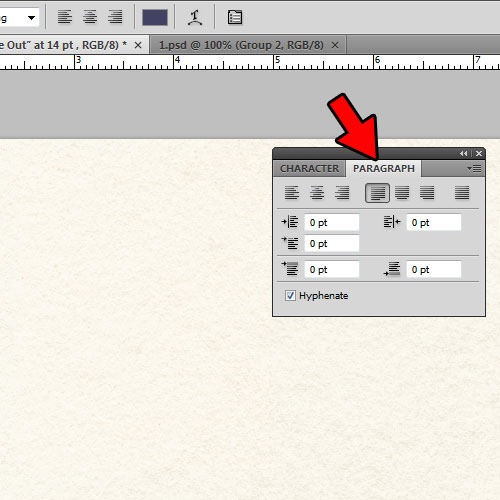
Task: Select Justify Last Right in Paragraph panel
Action: (x=427, y=193)
